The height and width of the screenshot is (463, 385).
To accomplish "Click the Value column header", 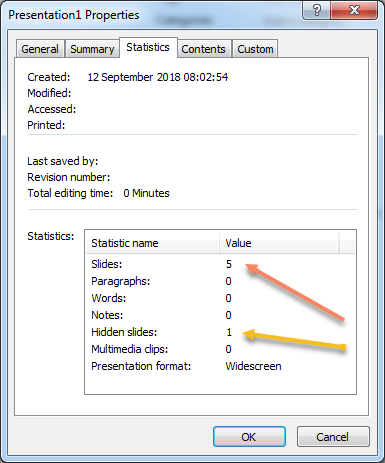I will tap(279, 243).
